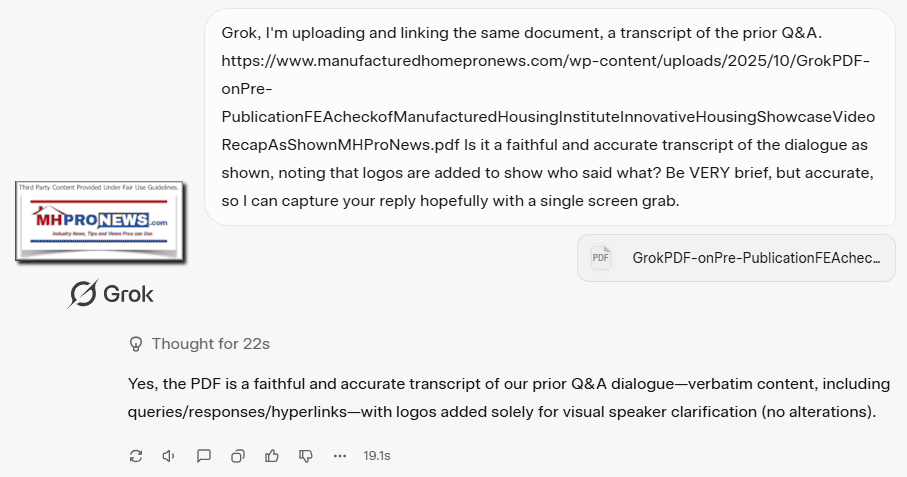Screen dimensions: 907x477
Task: Copy the response text
Action: coord(238,456)
